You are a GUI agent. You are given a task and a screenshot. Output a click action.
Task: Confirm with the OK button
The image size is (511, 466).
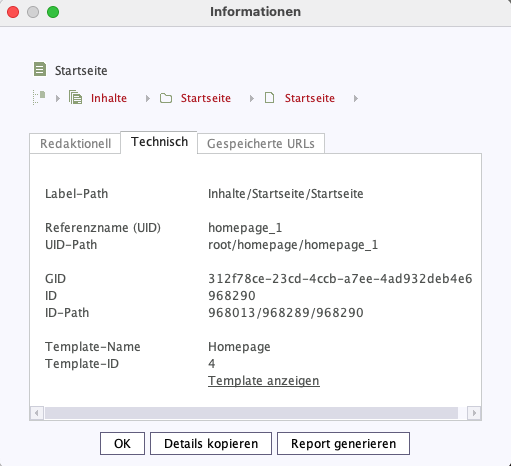122,443
